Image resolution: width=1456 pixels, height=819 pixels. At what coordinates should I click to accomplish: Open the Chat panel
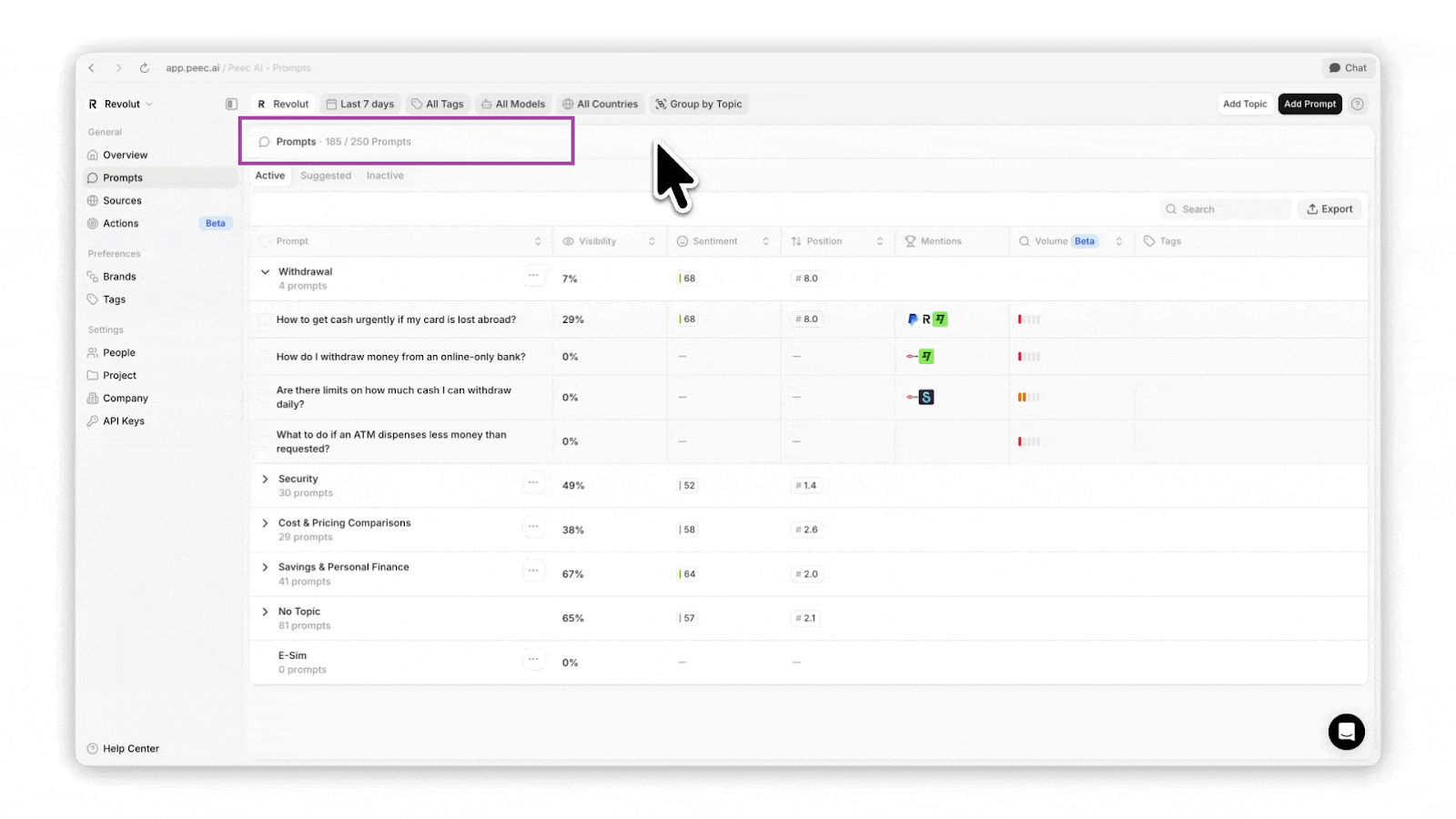pyautogui.click(x=1348, y=68)
